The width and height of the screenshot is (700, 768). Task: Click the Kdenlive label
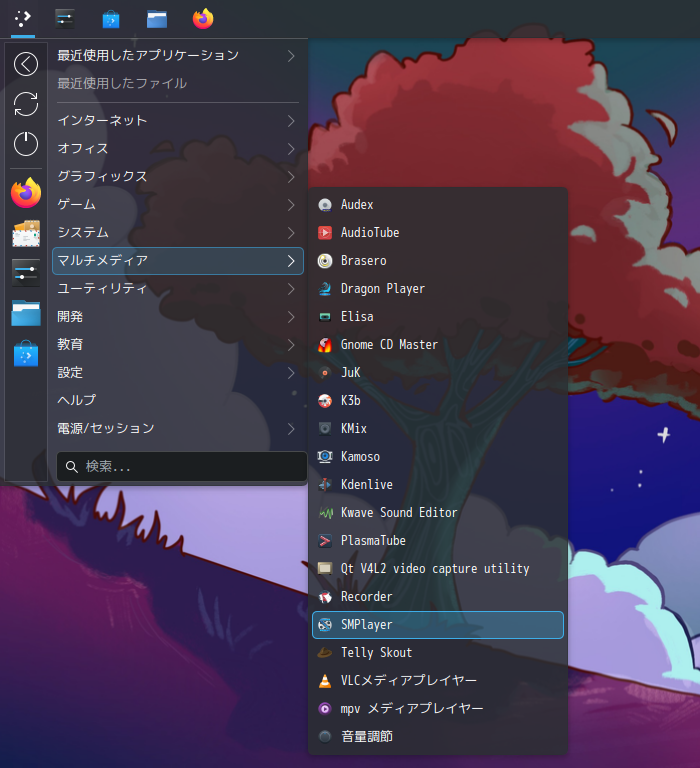pos(366,484)
